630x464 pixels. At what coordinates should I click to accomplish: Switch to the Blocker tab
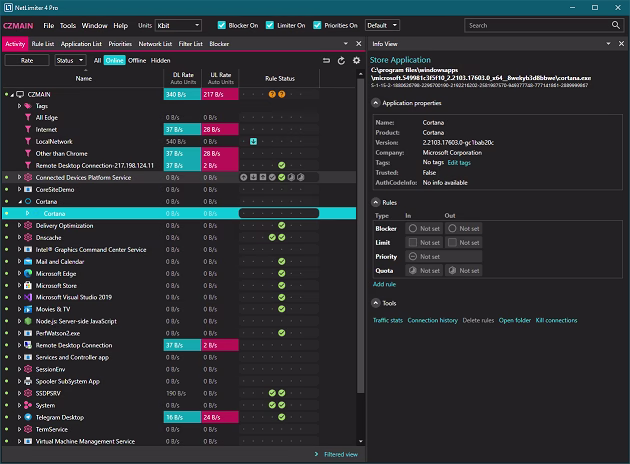219,44
